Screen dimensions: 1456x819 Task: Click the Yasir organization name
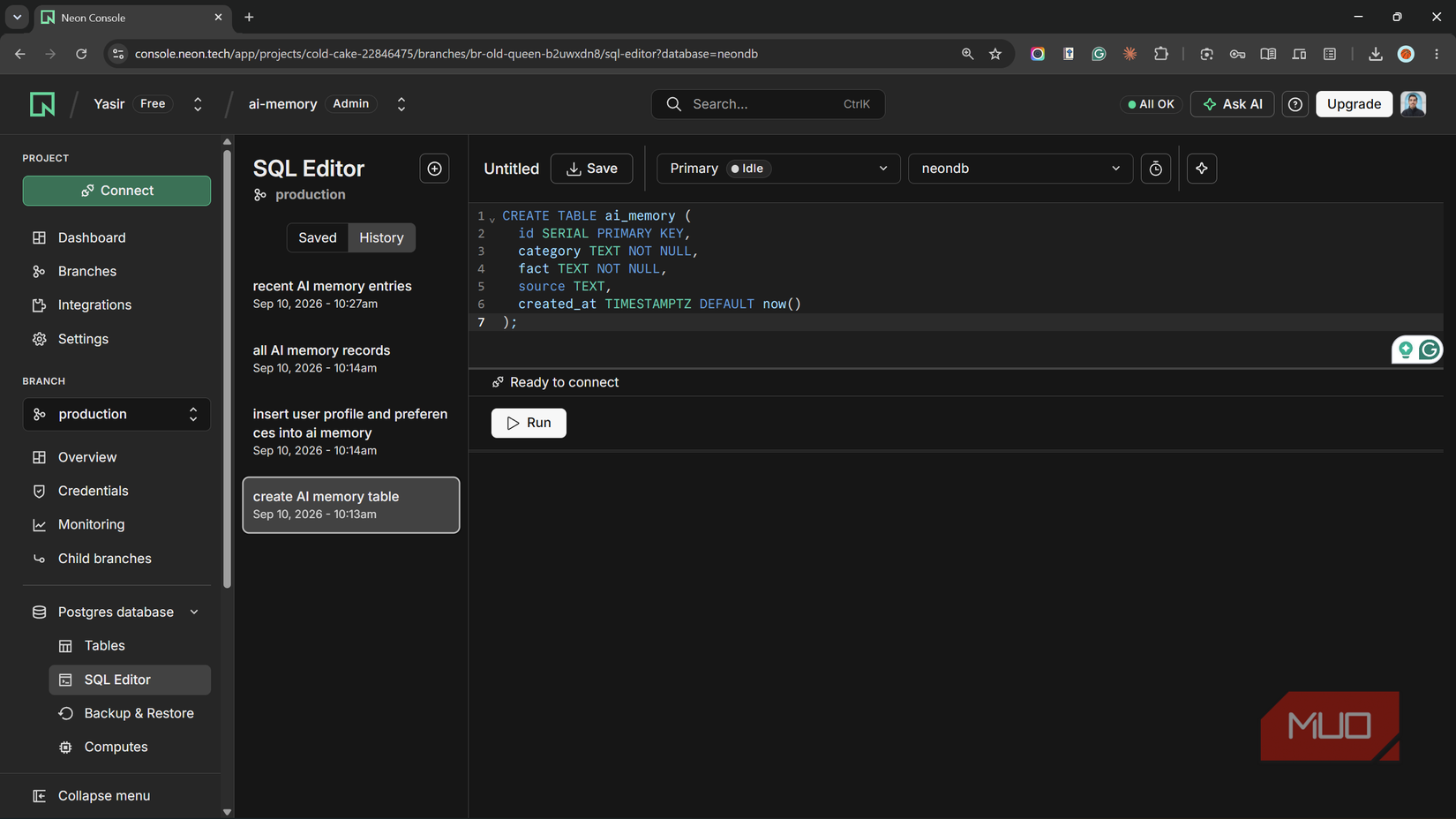(109, 104)
